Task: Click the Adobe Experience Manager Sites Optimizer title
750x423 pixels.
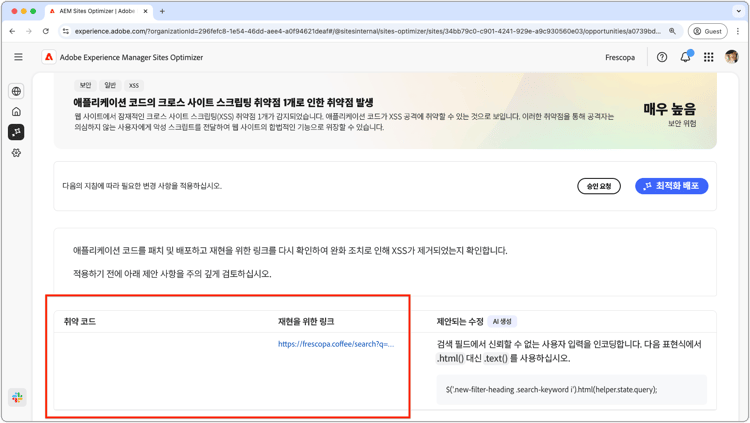Action: pyautogui.click(x=131, y=57)
